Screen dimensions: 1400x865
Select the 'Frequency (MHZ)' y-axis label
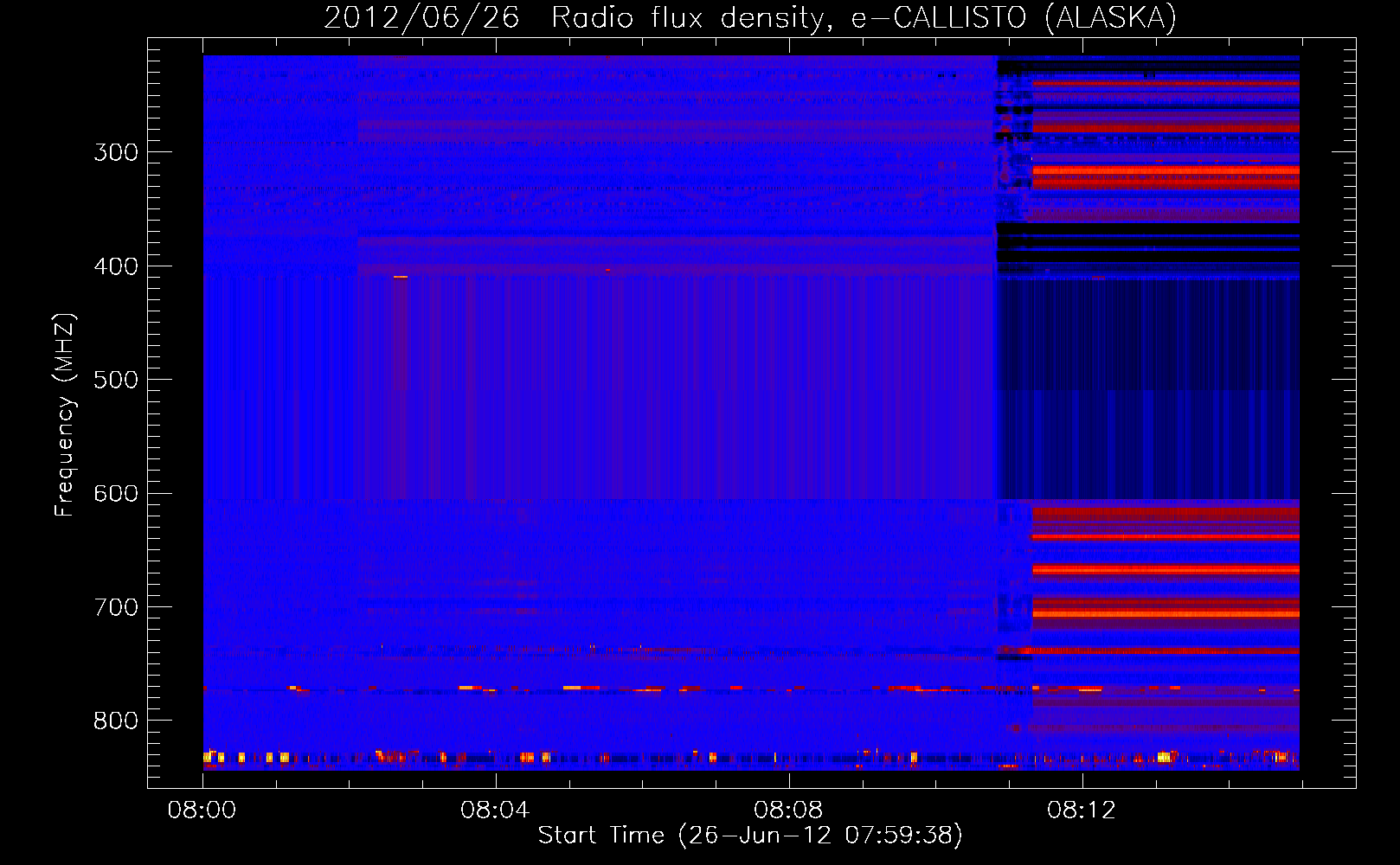point(65,414)
